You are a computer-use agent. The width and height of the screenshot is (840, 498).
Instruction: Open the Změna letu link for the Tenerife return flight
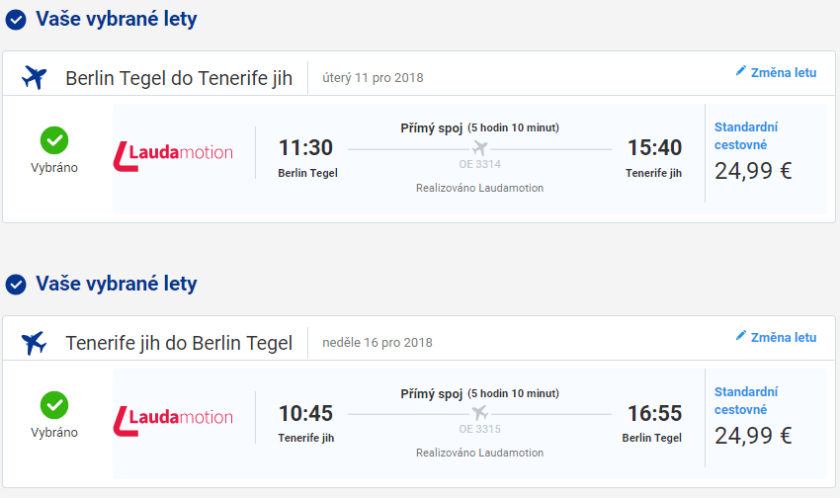[783, 337]
